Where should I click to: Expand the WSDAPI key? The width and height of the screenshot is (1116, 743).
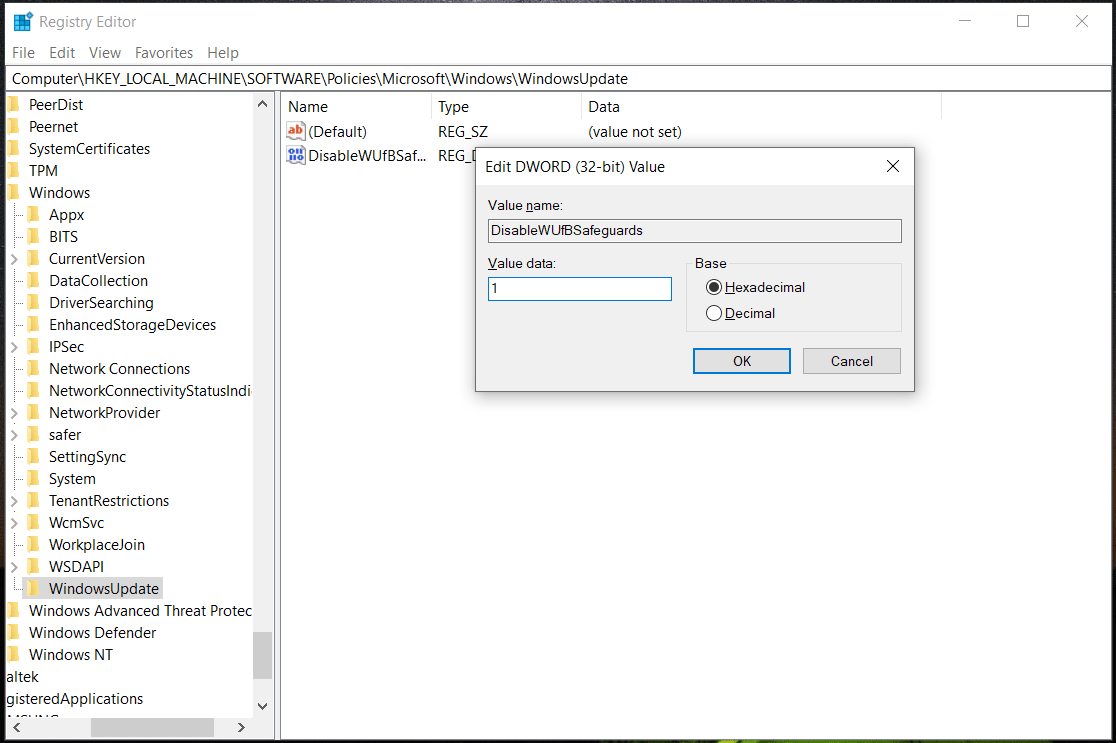coord(14,568)
